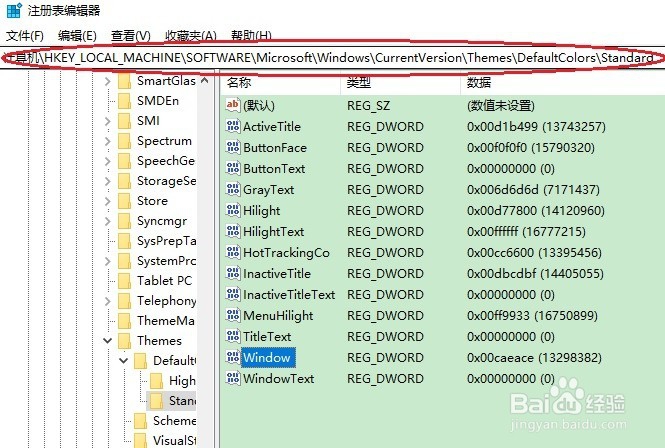The image size is (665, 448).
Task: Expand the SmartGlass tree node
Action: (108, 81)
